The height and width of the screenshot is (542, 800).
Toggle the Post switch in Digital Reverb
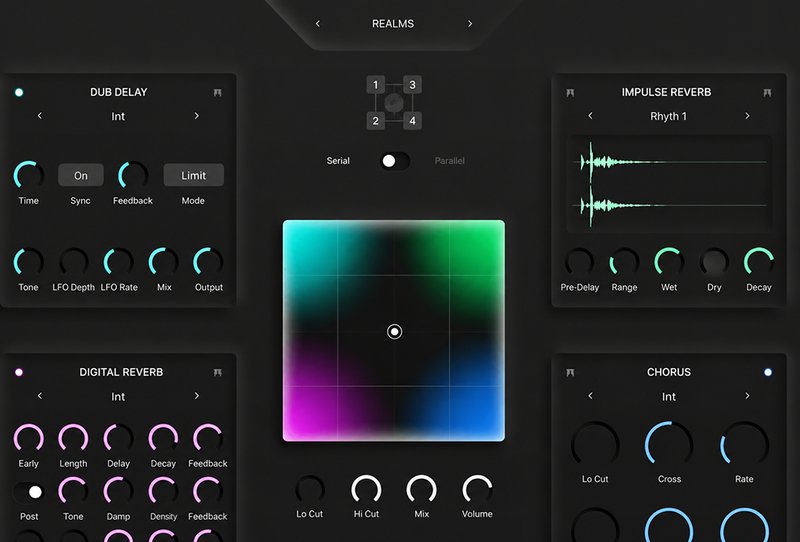point(29,492)
